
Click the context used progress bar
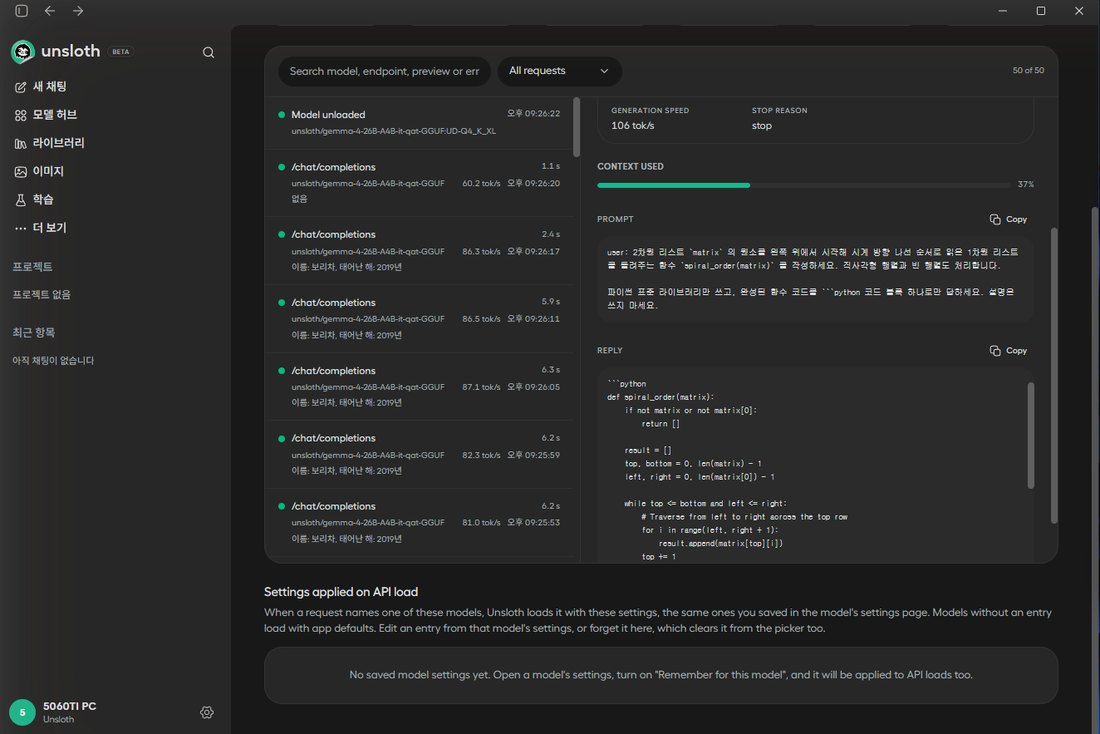804,185
